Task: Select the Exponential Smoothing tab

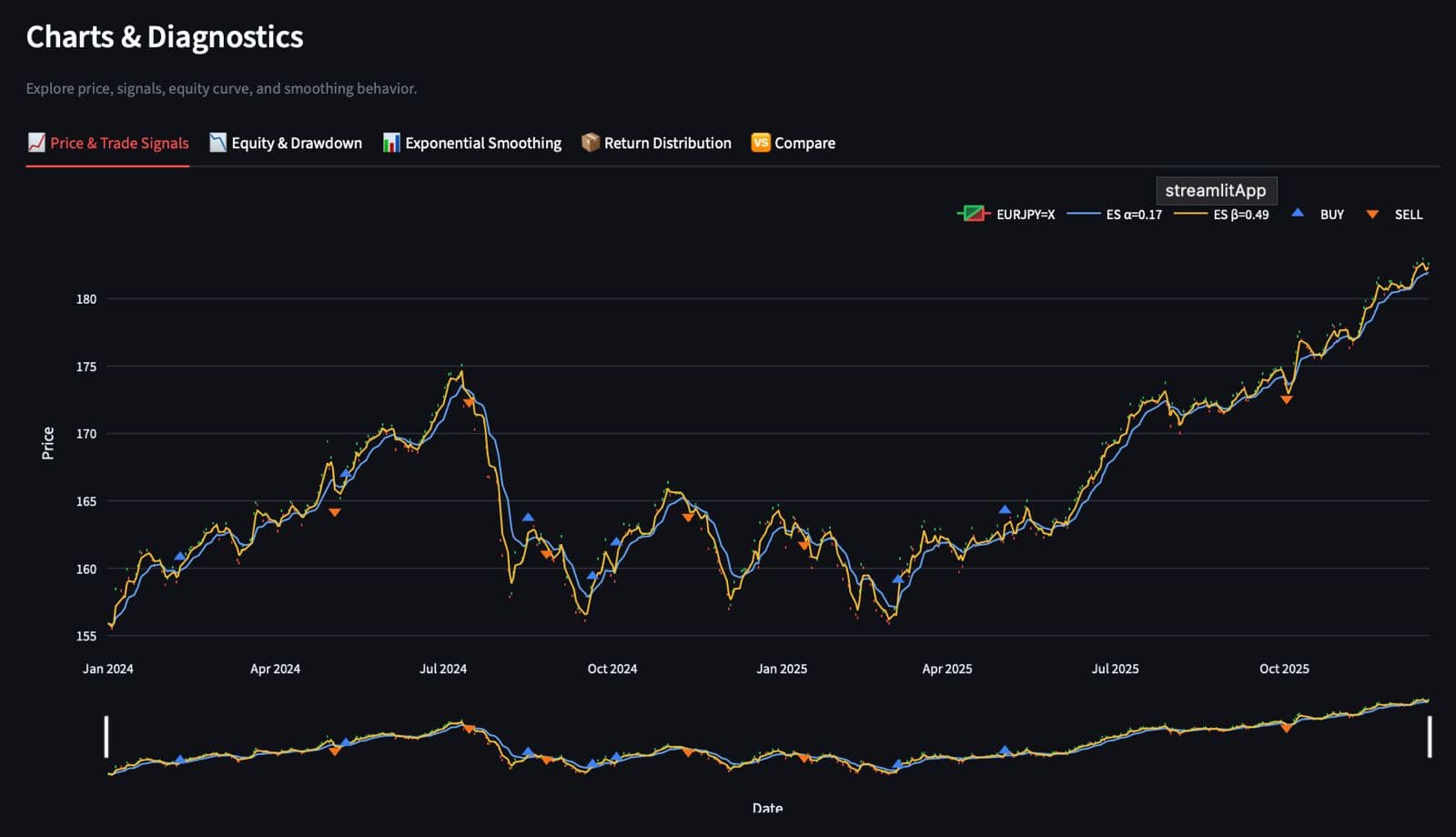Action: coord(482,143)
